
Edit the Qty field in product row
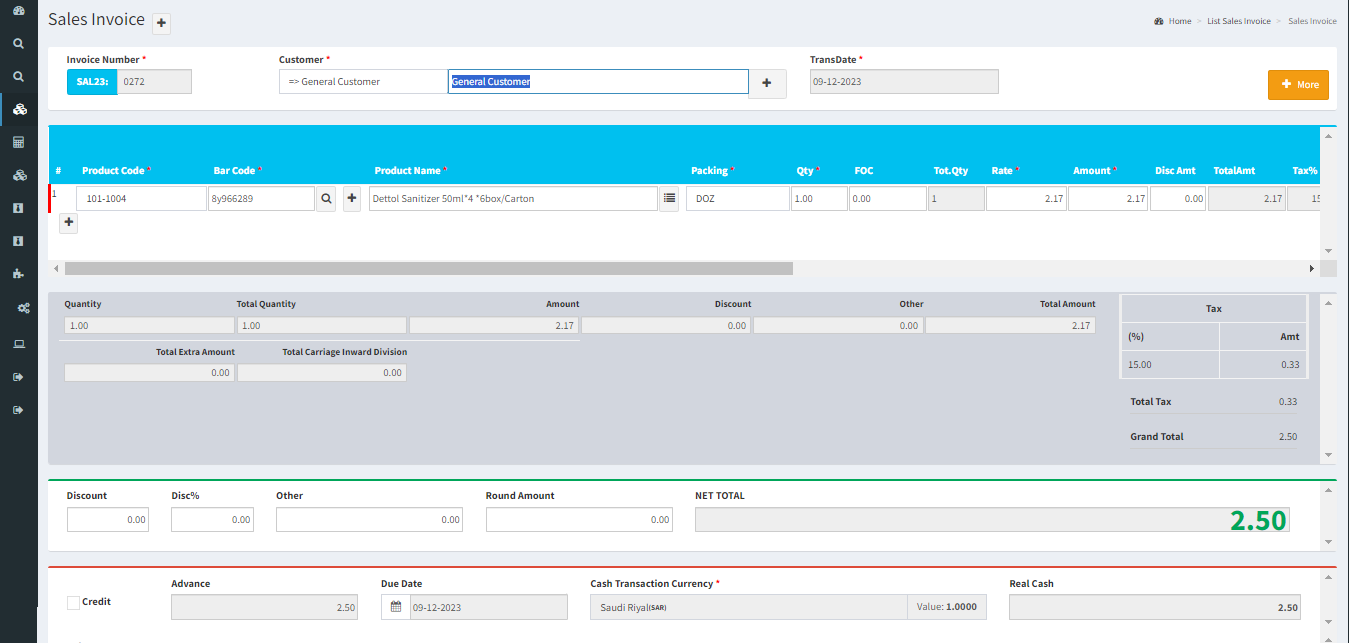tap(819, 199)
